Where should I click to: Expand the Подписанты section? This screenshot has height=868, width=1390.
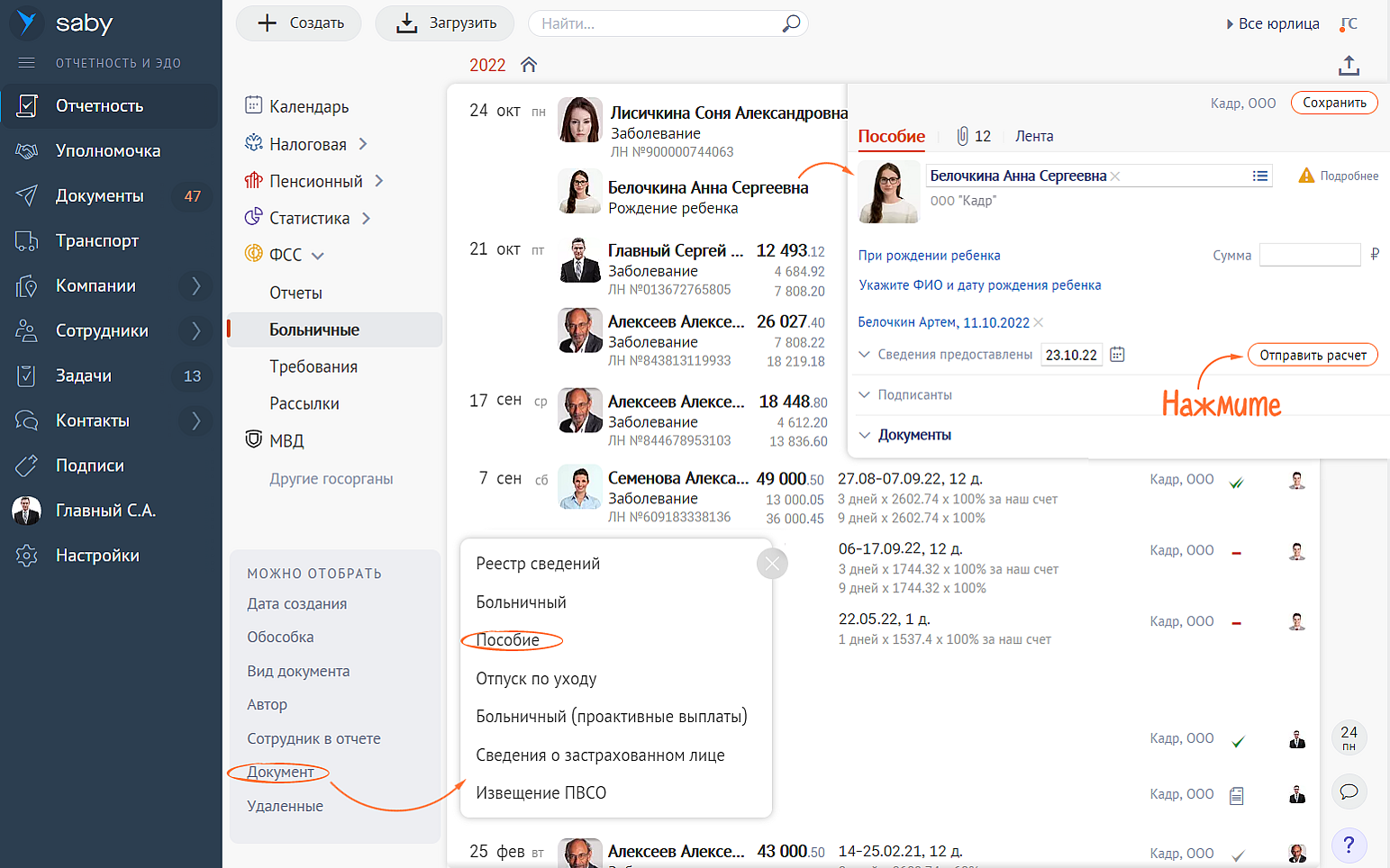coord(913,395)
